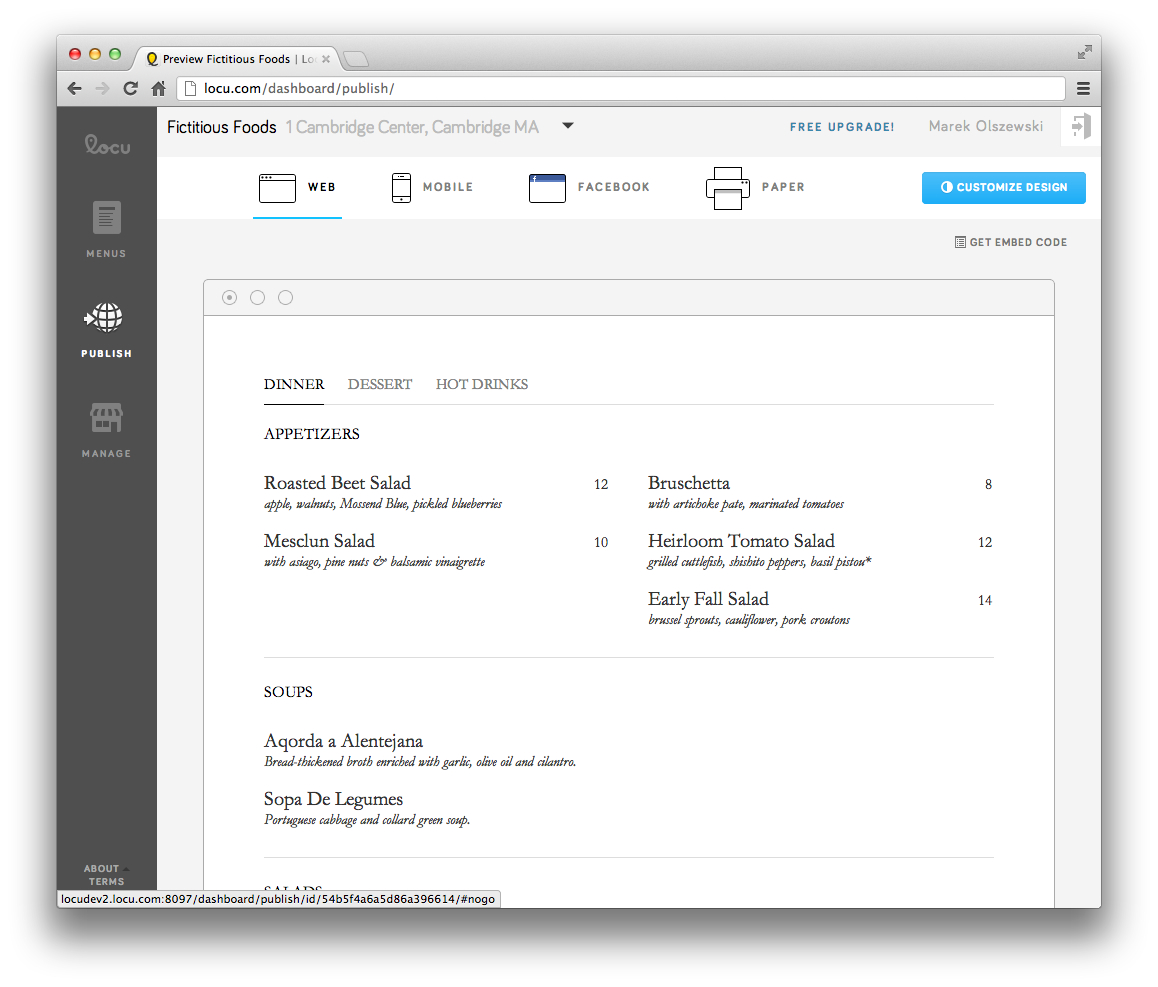The height and width of the screenshot is (987, 1158).
Task: Click the address bar URL field
Action: coord(621,89)
